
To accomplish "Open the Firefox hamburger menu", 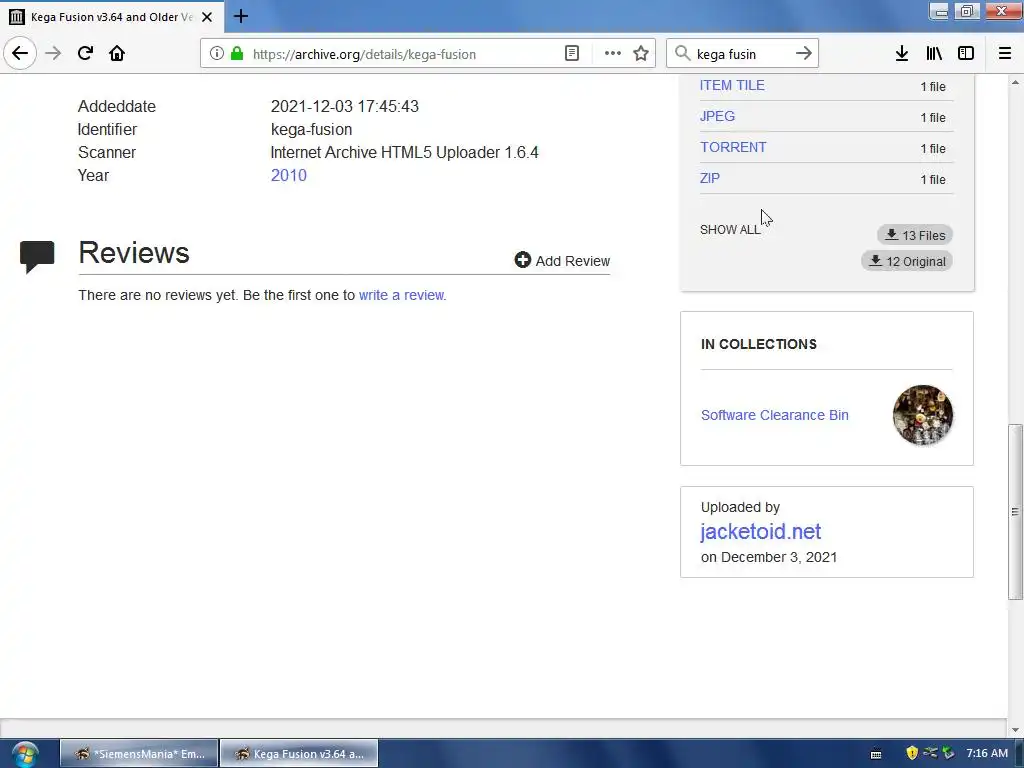I will coord(1004,54).
